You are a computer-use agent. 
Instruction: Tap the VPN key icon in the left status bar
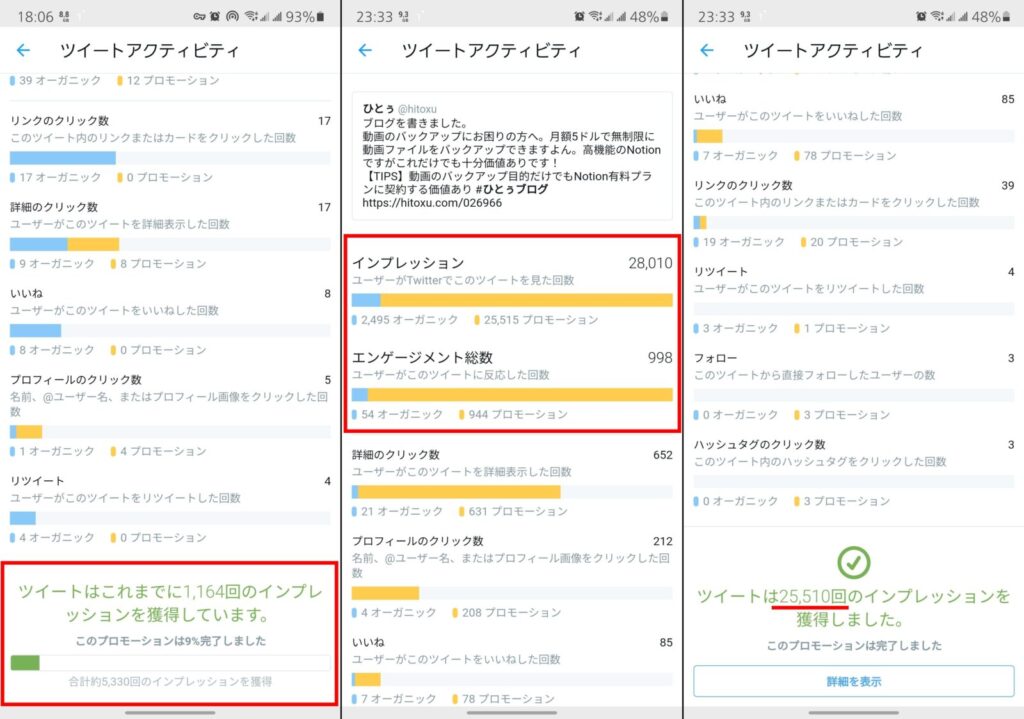coord(199,16)
